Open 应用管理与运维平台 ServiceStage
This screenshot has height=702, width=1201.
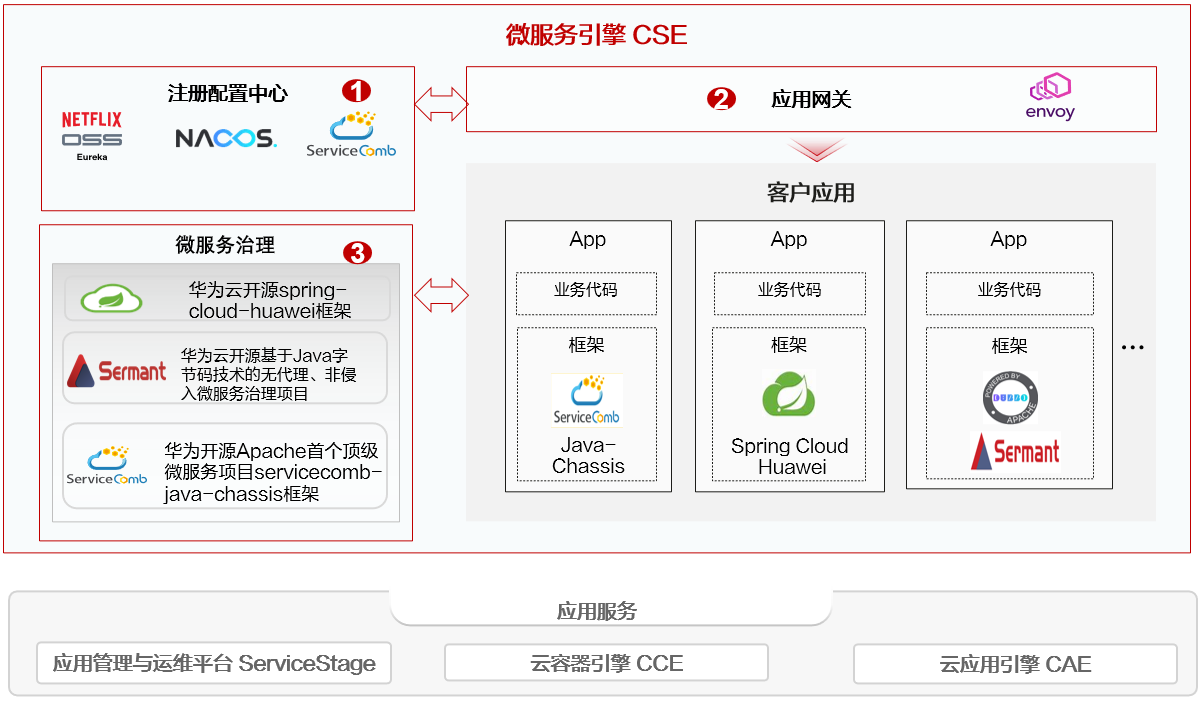click(x=214, y=663)
